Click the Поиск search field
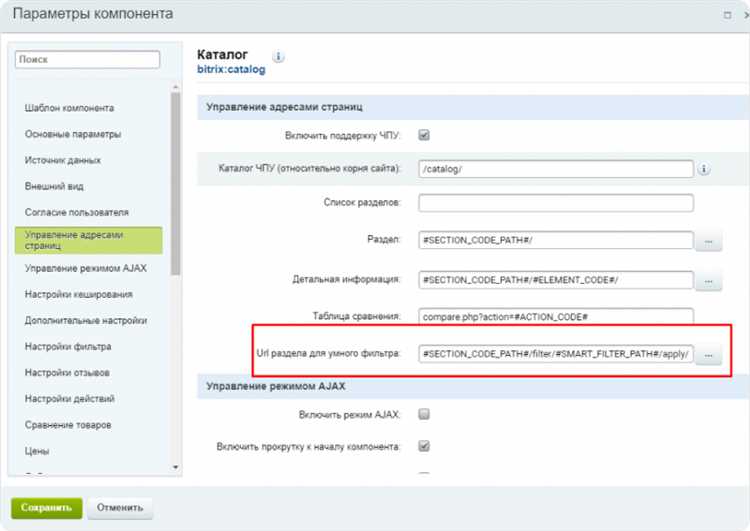 click(87, 60)
